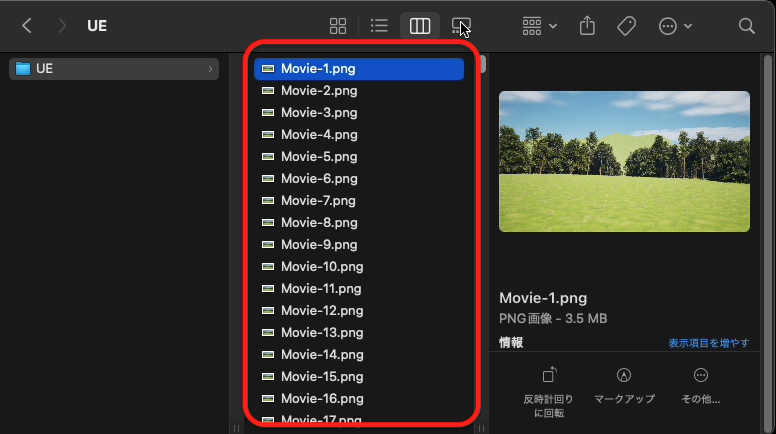The width and height of the screenshot is (776, 434).
Task: Go forward in folder history
Action: point(62,26)
